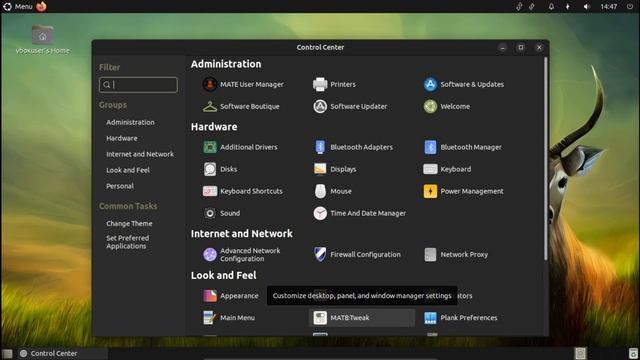Launch Bluetooth Manager icon
The height and width of the screenshot is (360, 640).
pyautogui.click(x=430, y=147)
